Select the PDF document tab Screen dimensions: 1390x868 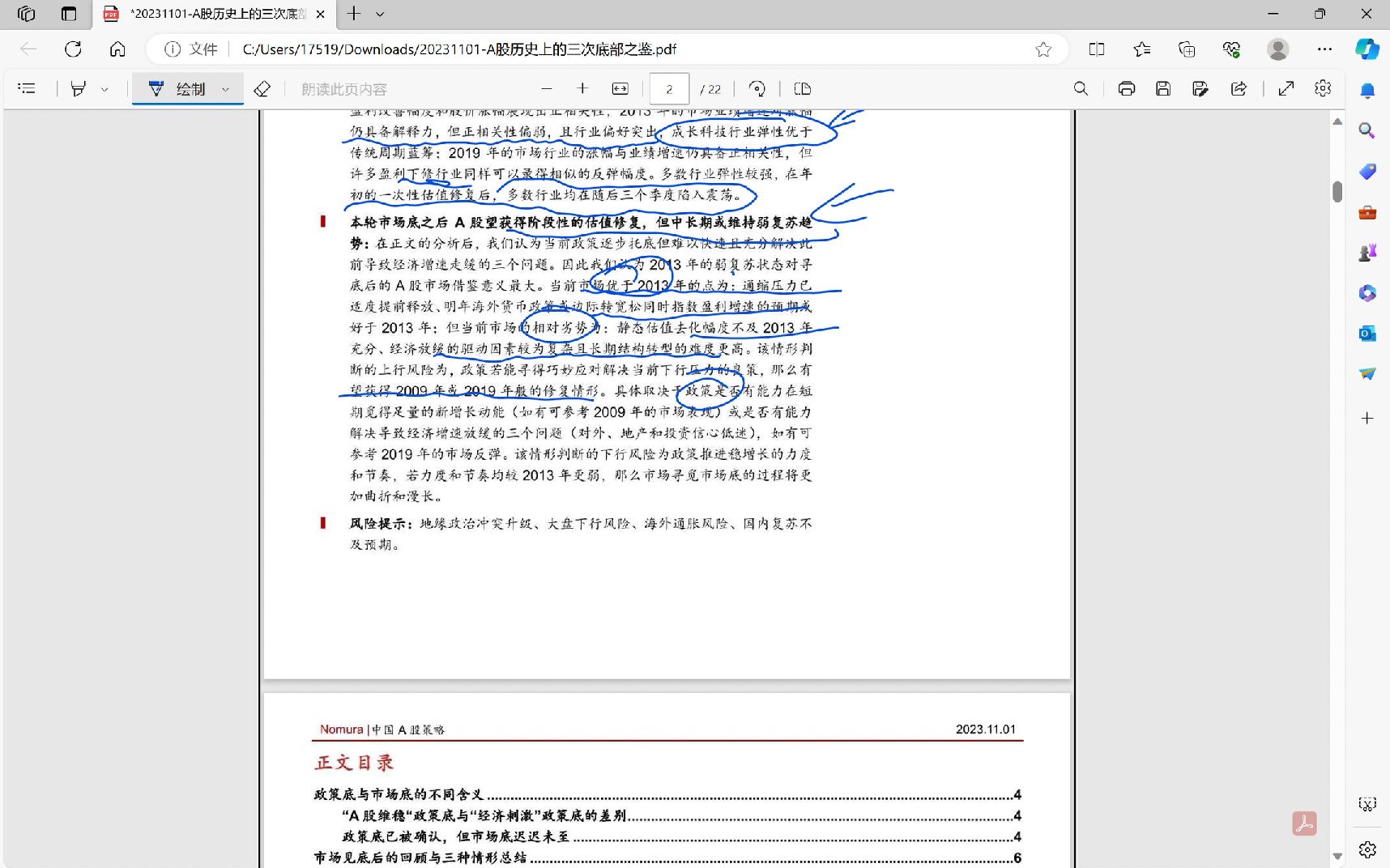pos(215,14)
